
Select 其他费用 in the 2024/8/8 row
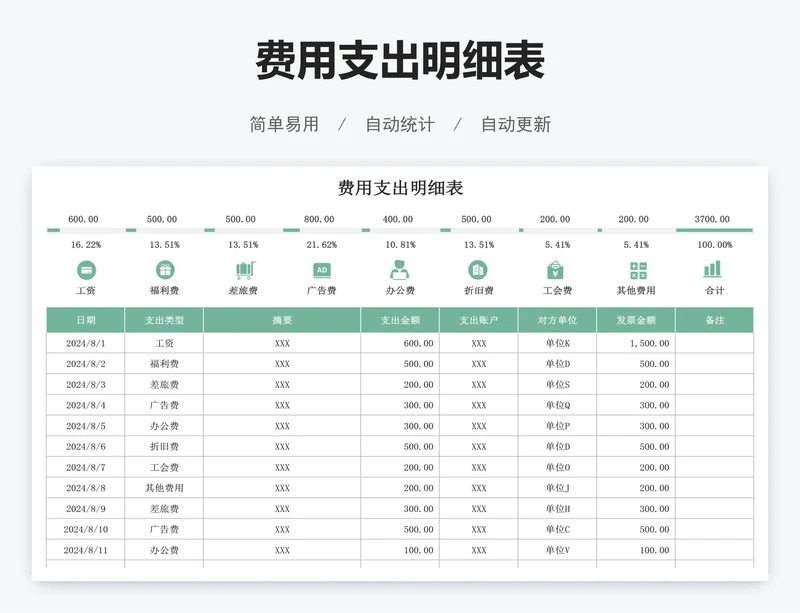pyautogui.click(x=164, y=488)
